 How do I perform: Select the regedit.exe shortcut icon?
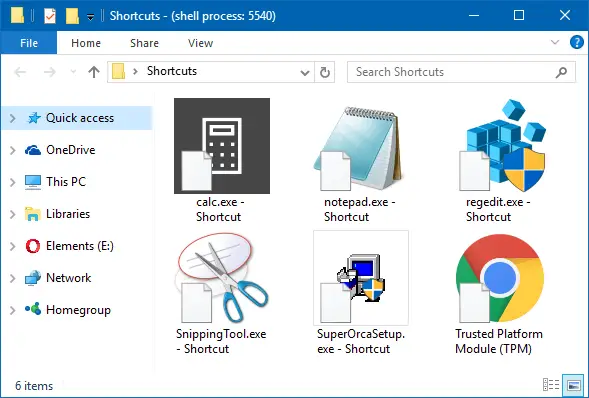(x=503, y=145)
